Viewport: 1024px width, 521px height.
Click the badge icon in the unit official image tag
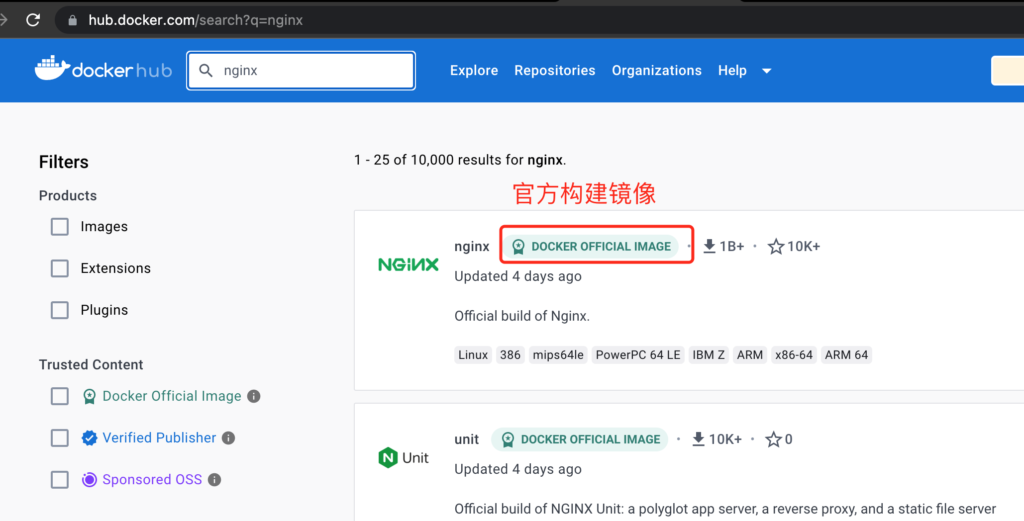[x=507, y=439]
